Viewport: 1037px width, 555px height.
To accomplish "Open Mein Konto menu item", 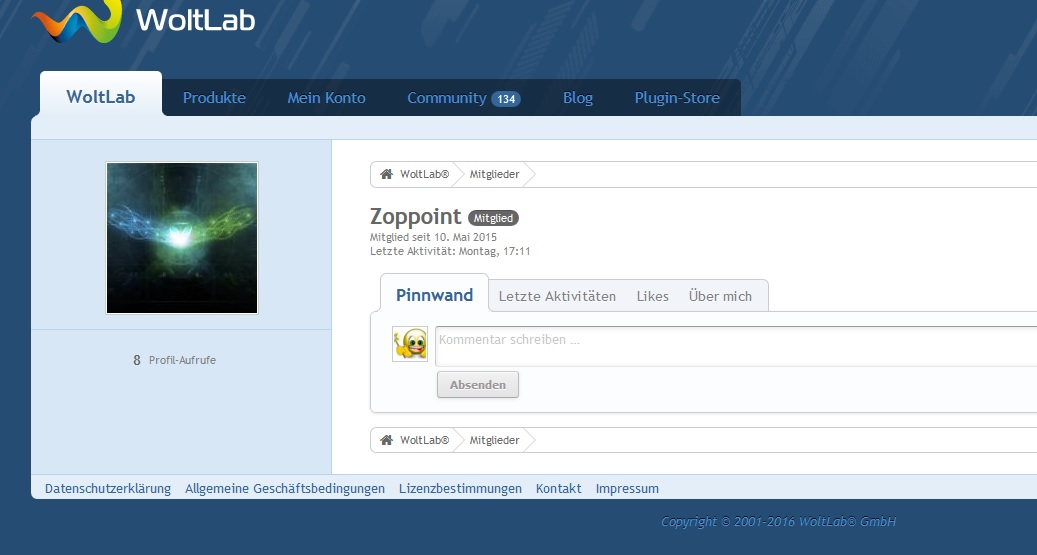I will point(326,98).
